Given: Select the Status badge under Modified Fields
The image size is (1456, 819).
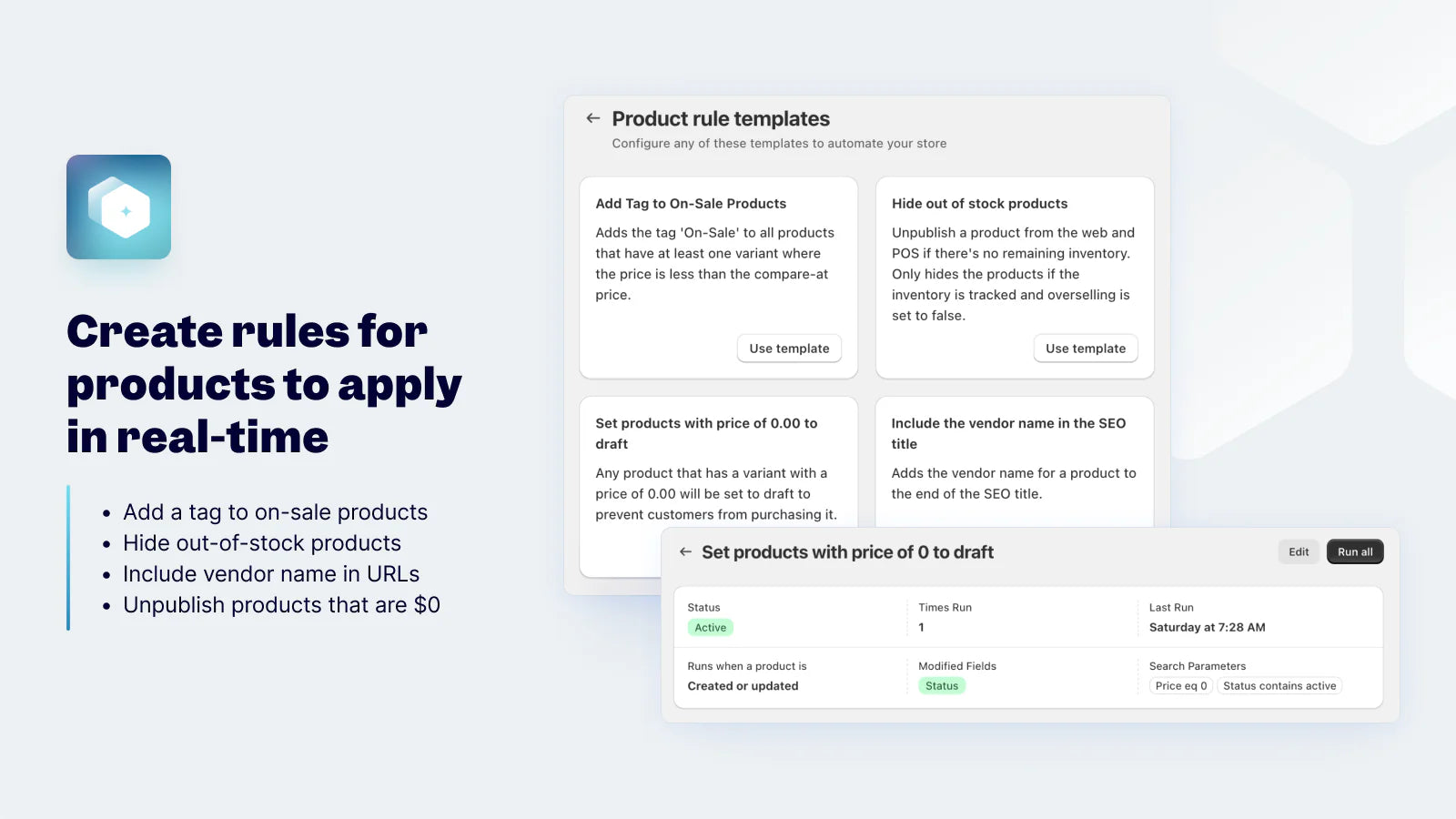Looking at the screenshot, I should tap(941, 686).
